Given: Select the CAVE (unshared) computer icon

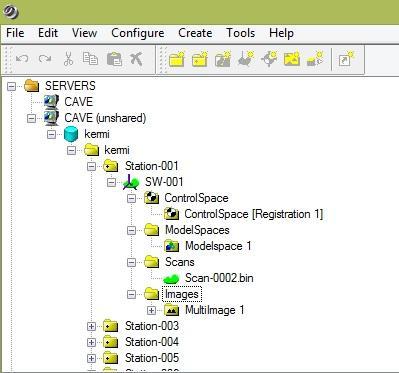Looking at the screenshot, I should pos(51,118).
